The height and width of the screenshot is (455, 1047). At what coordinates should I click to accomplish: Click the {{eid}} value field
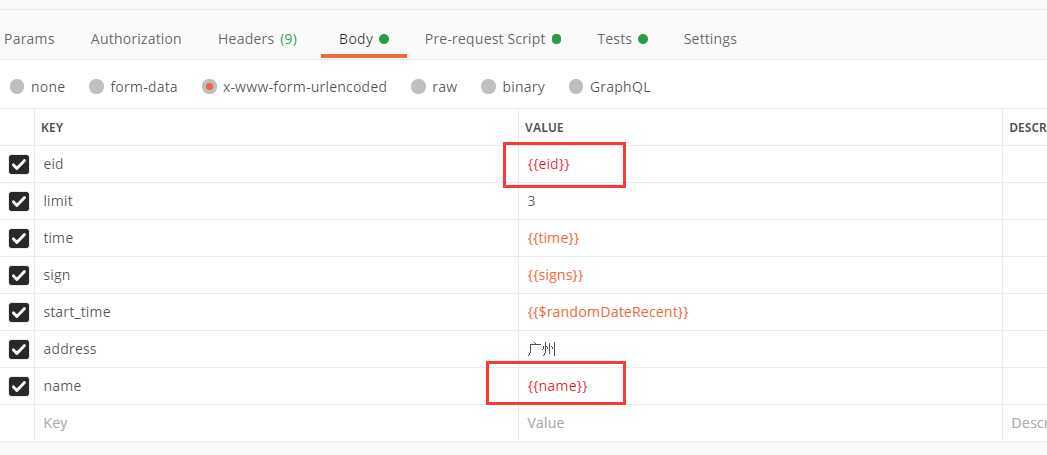760,164
